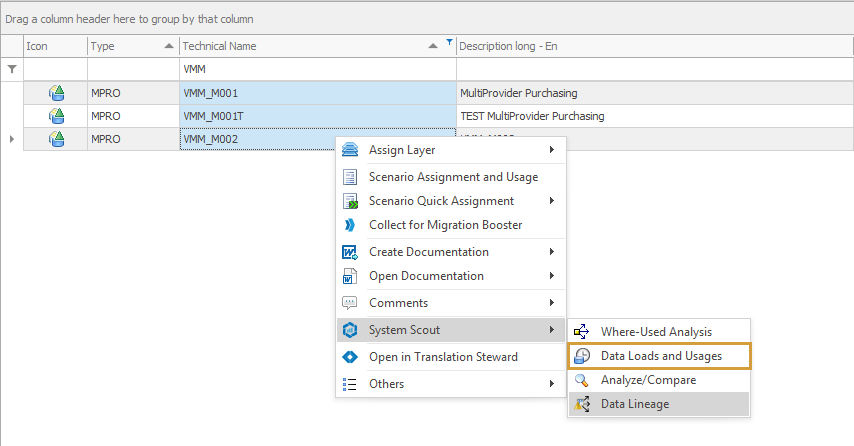Image resolution: width=854 pixels, height=446 pixels.
Task: Select Data Loads and Usages
Action: pyautogui.click(x=660, y=356)
